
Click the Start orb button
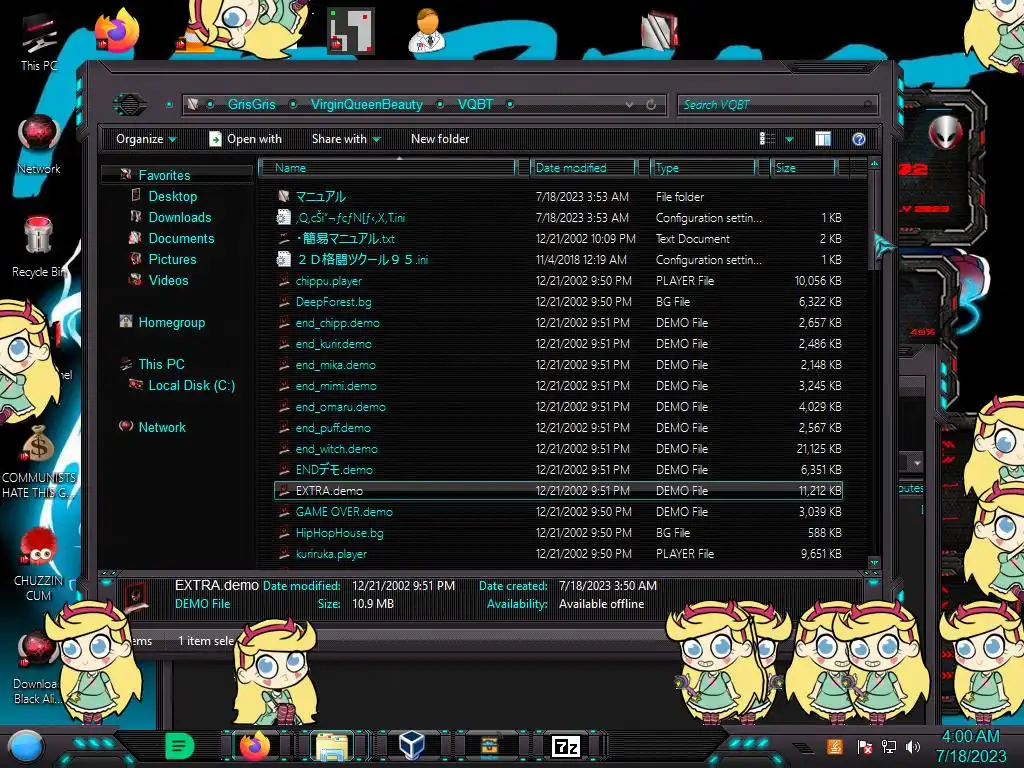[x=26, y=746]
